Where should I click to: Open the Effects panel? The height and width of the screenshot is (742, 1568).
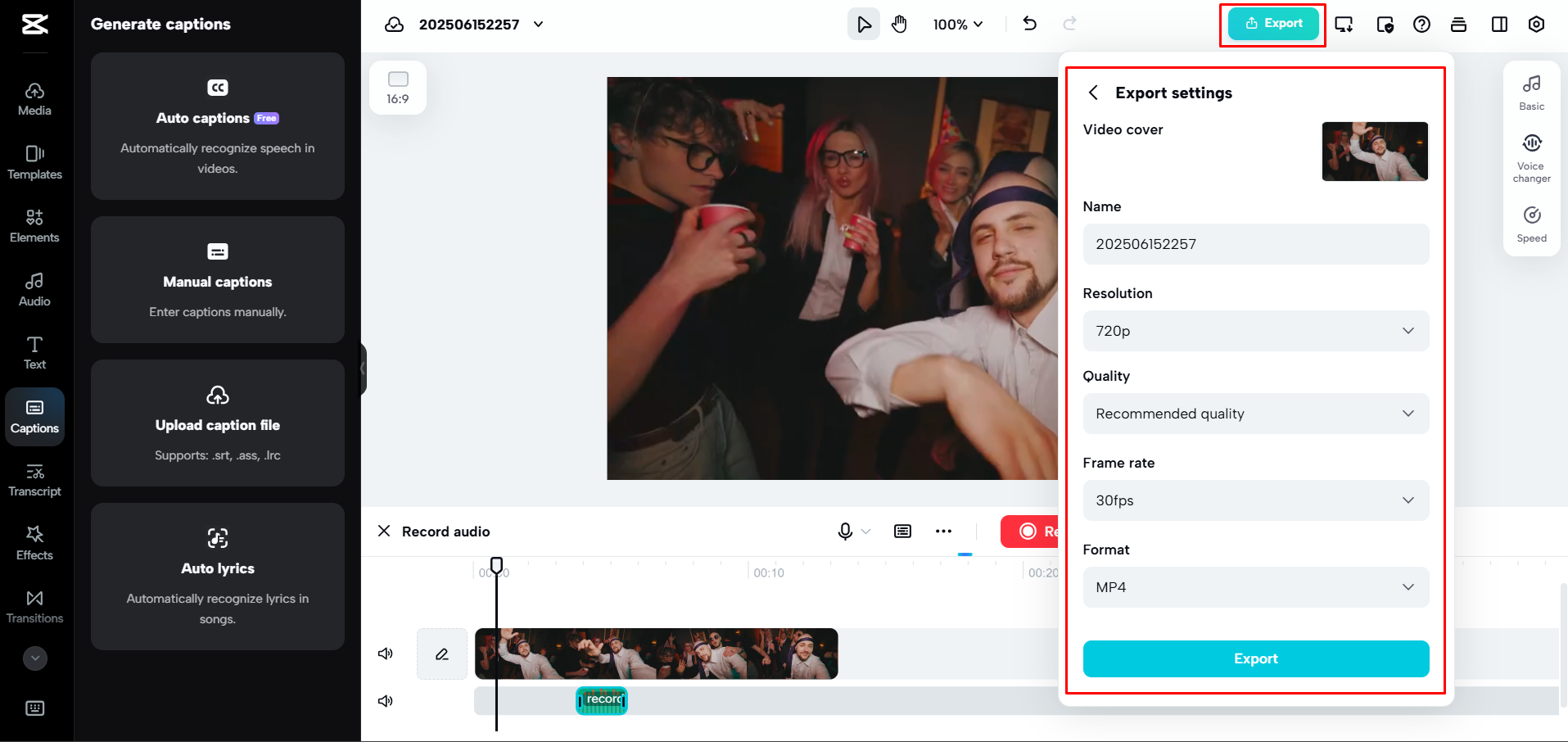coord(34,544)
